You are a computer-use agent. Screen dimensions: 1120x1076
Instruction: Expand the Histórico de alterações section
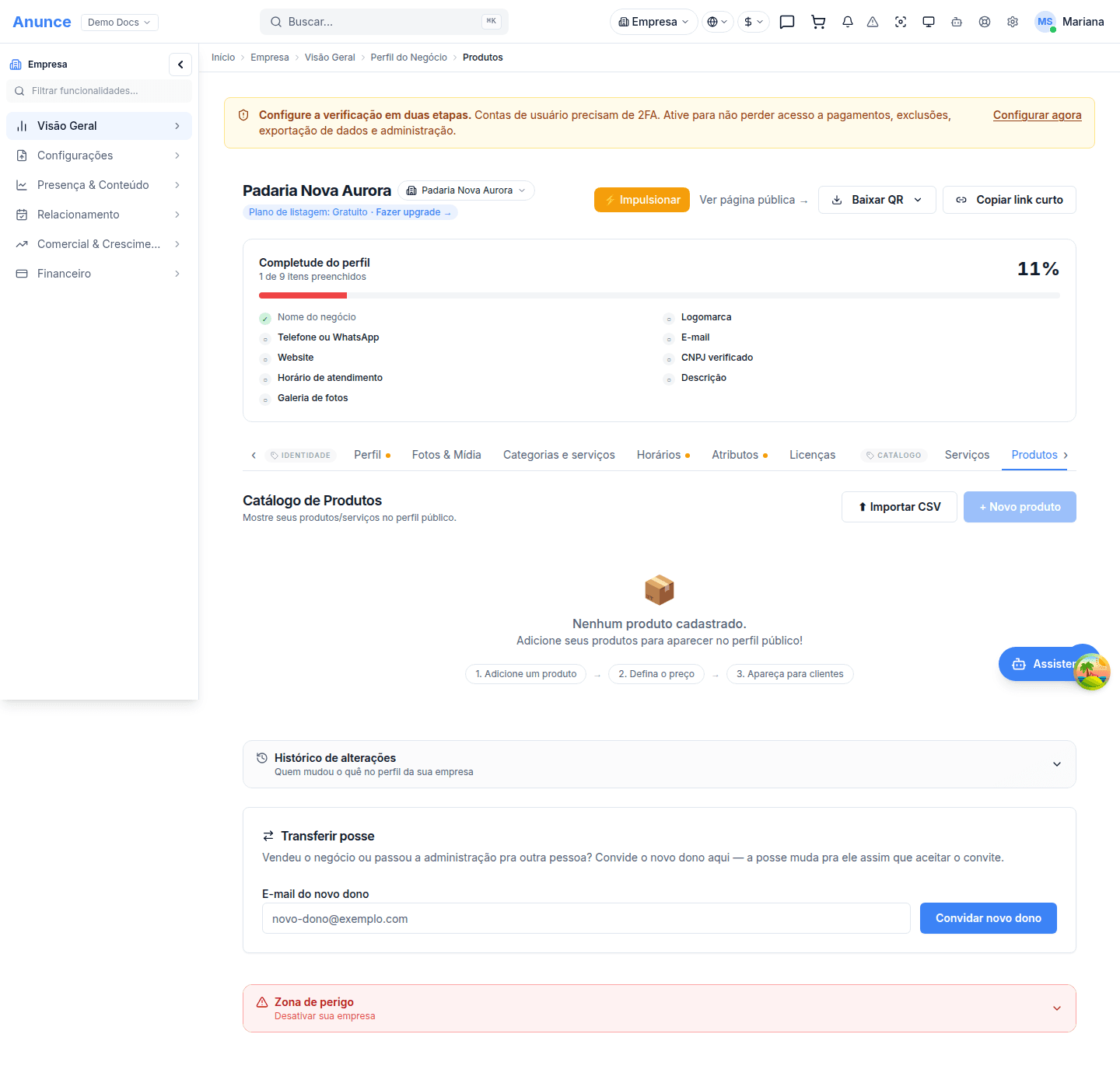tap(660, 764)
